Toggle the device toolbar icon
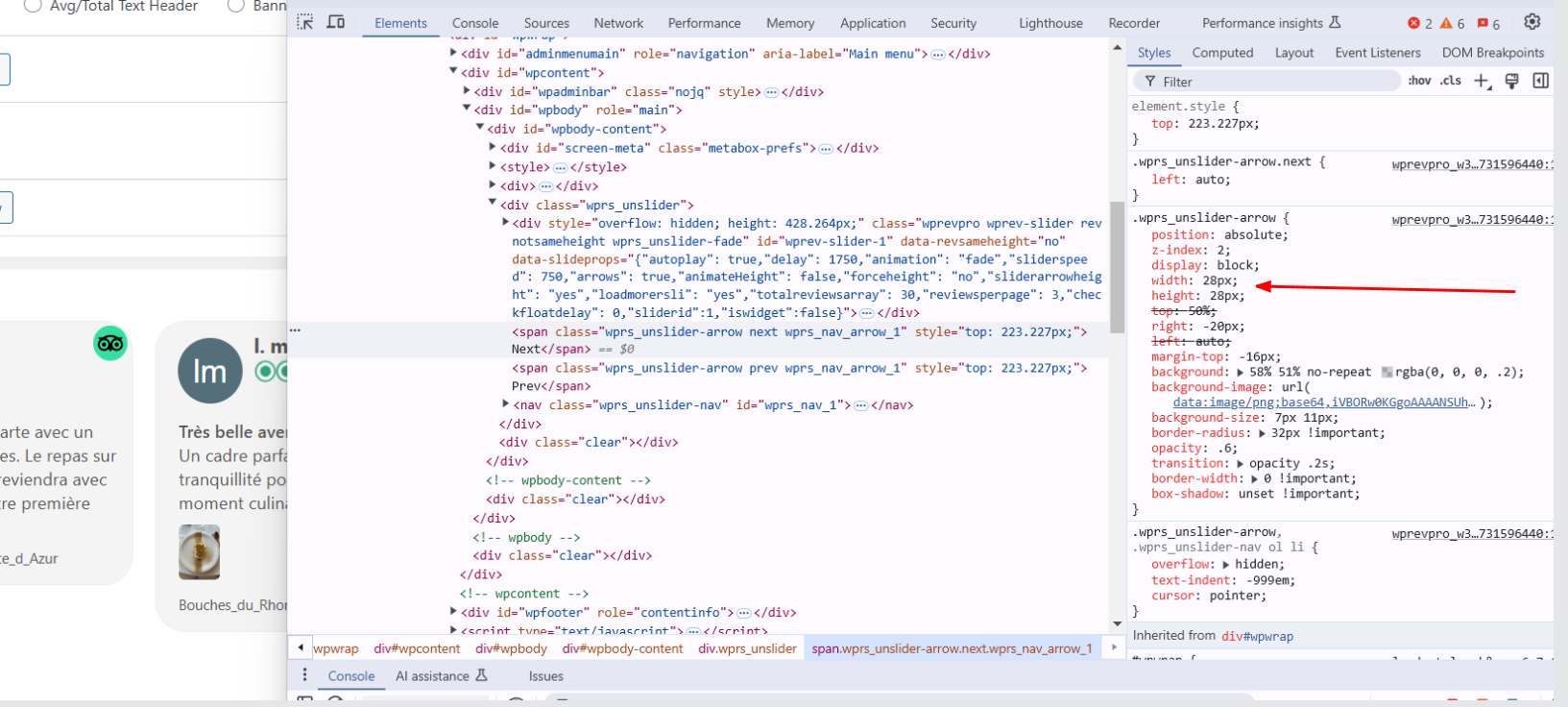Viewport: 1568px width, 707px height. click(x=335, y=22)
